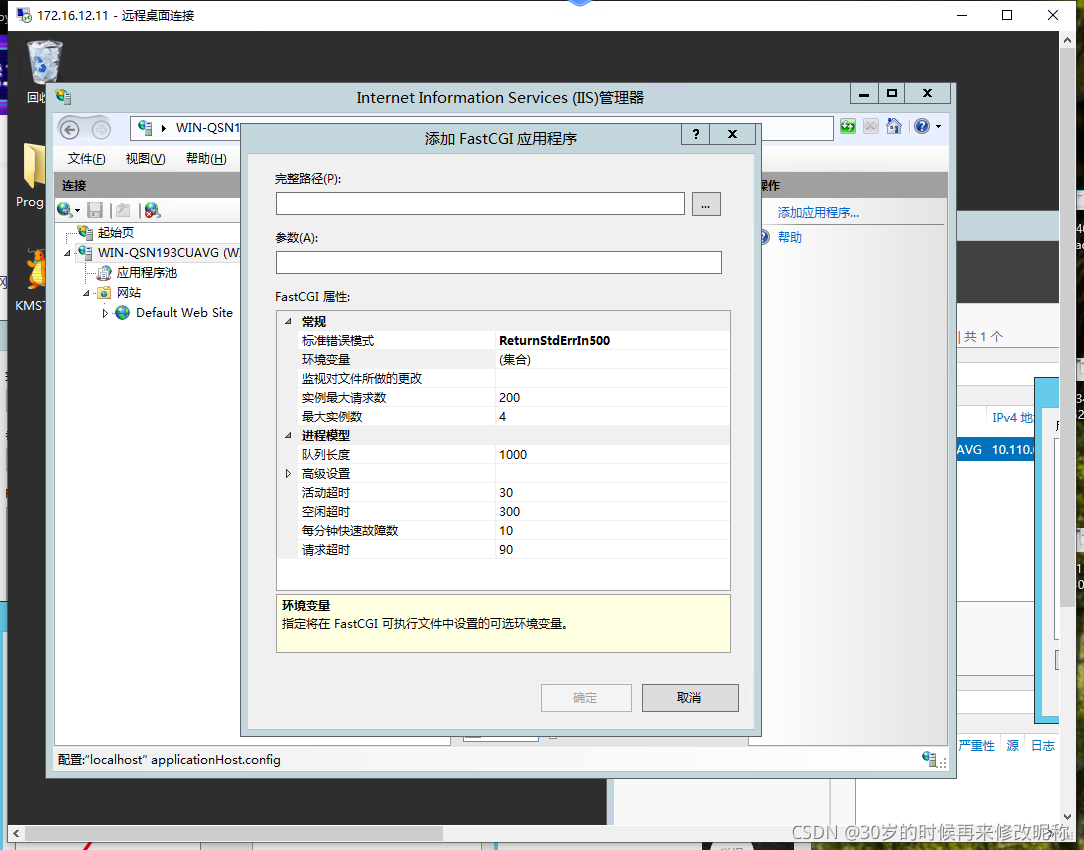Screen dimensions: 1084x850
Task: Click the IIS forward navigation arrow
Action: point(101,129)
